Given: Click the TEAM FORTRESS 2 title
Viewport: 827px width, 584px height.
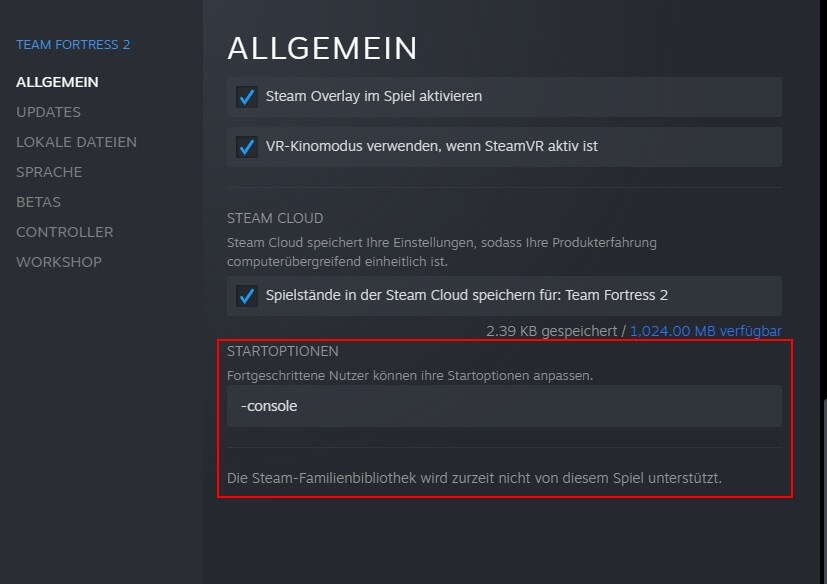Looking at the screenshot, I should (73, 45).
